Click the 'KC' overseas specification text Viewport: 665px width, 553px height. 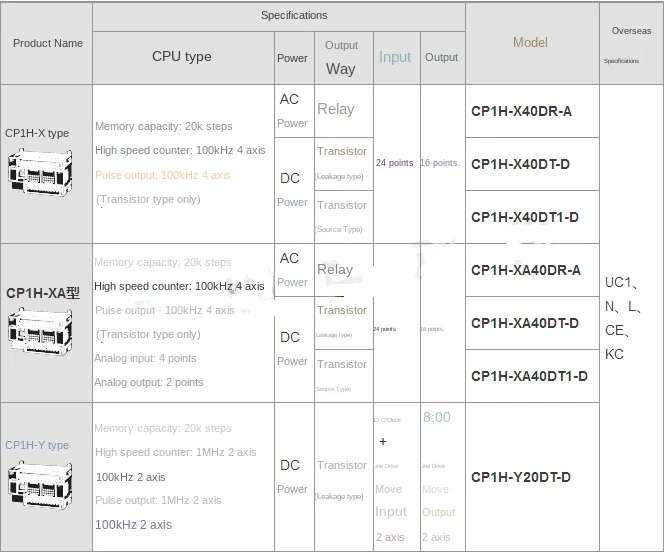pos(614,354)
